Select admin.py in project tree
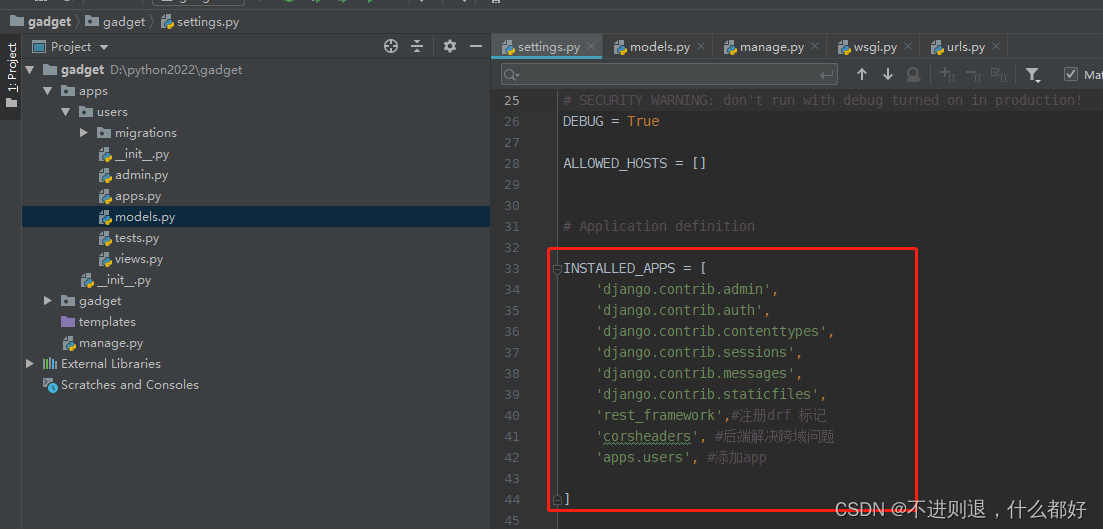The width and height of the screenshot is (1103, 529). [141, 175]
